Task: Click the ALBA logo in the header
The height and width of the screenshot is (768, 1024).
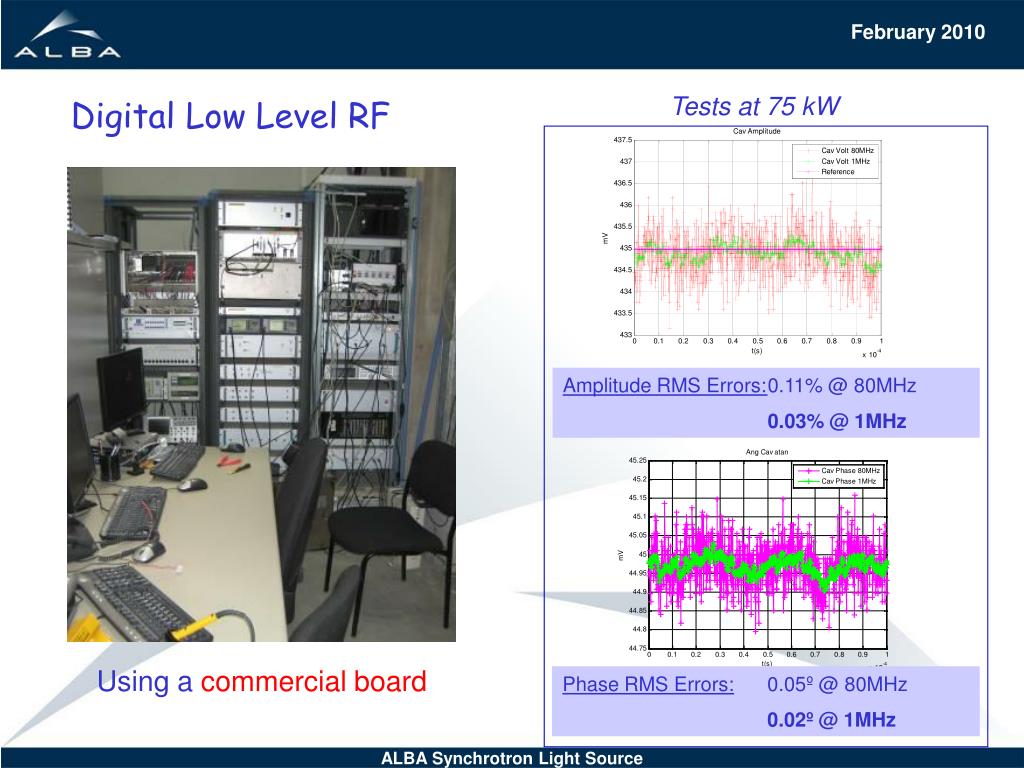Action: click(x=67, y=35)
